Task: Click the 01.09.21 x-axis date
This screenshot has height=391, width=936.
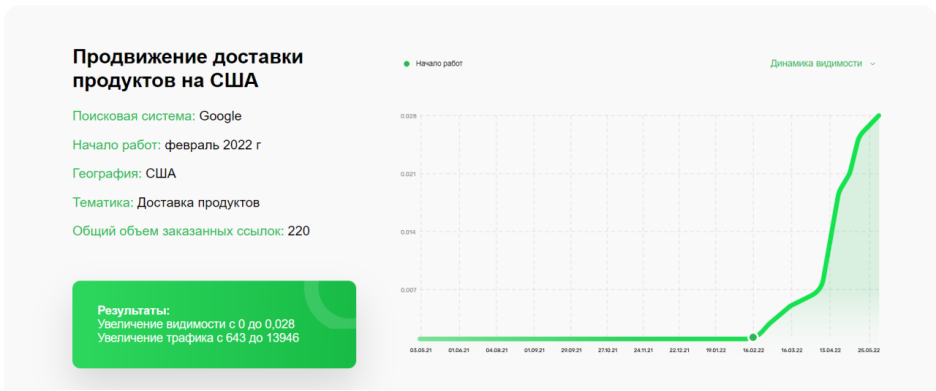Action: 534,350
